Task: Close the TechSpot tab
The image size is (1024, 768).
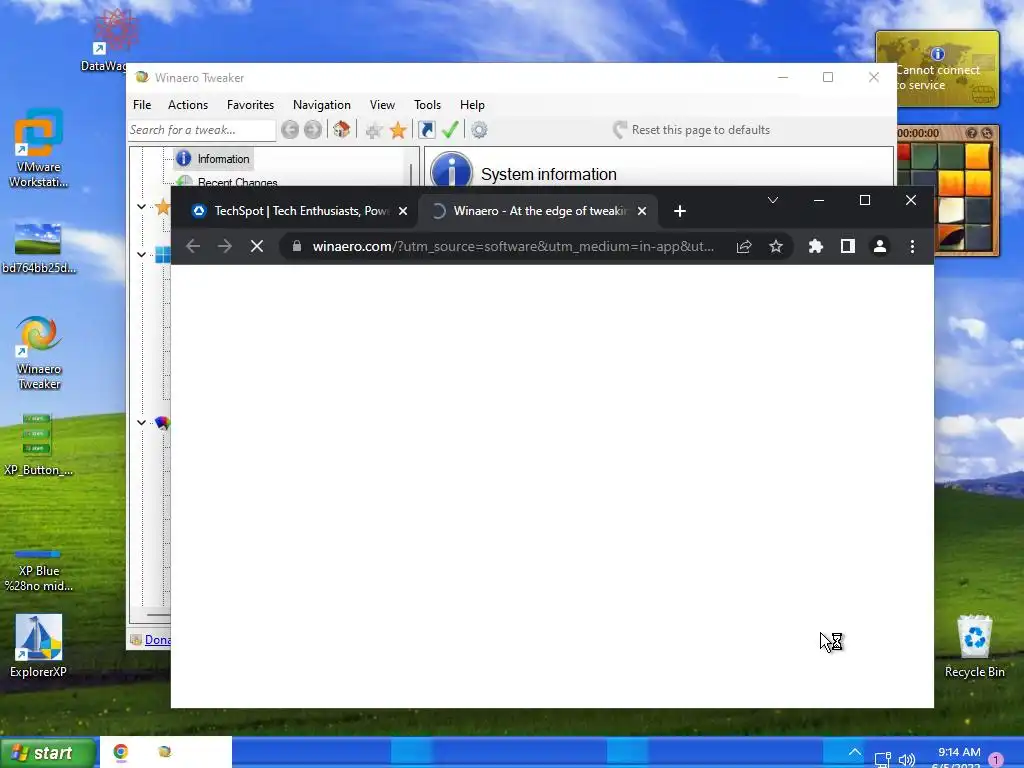Action: point(403,211)
